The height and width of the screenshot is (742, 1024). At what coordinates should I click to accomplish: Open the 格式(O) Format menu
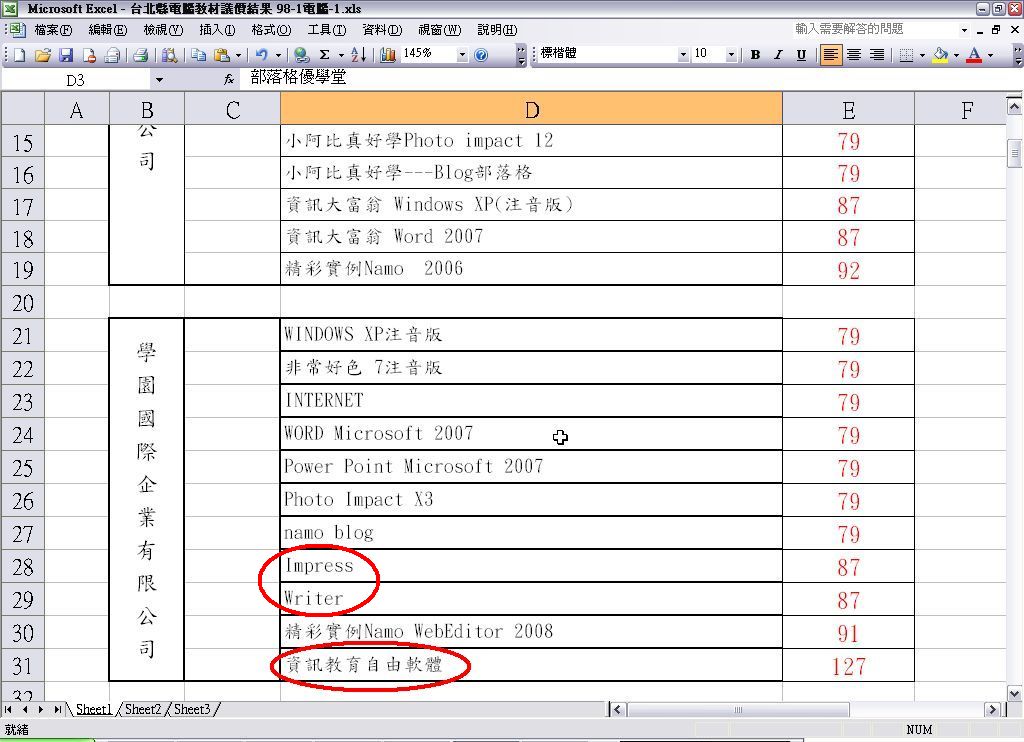point(272,30)
